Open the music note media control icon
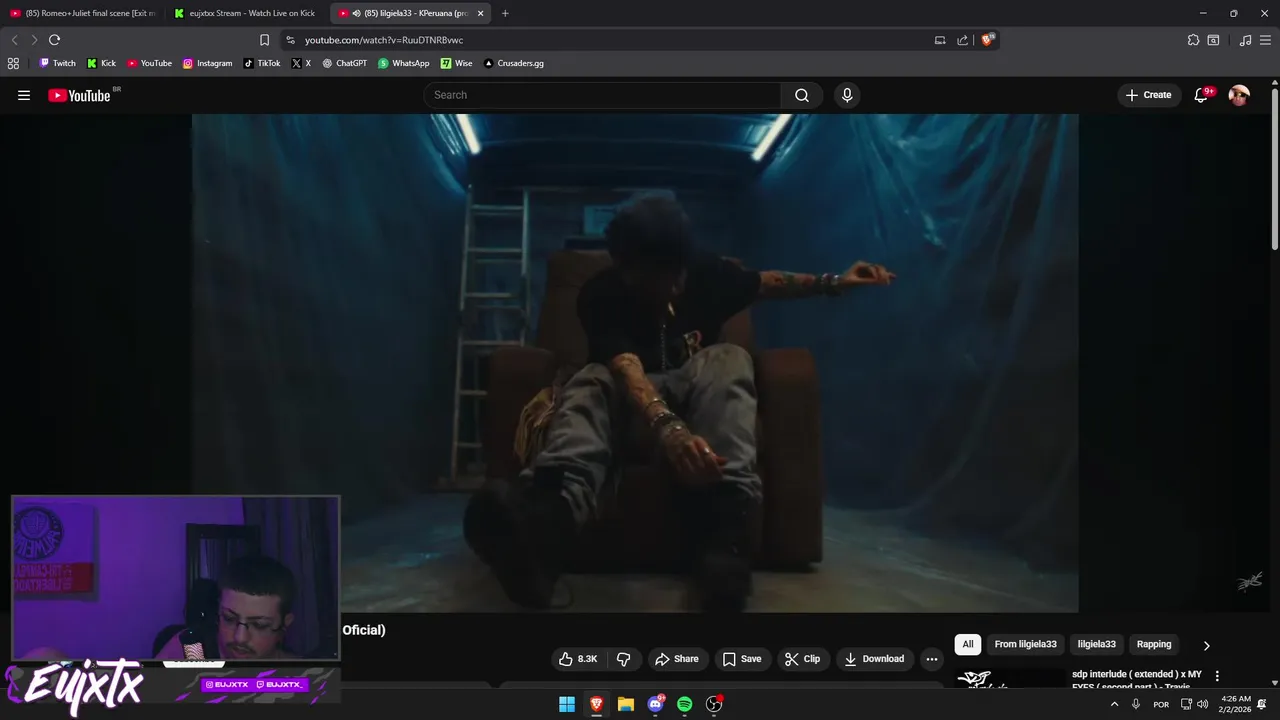Viewport: 1280px width, 720px height. click(x=1245, y=40)
